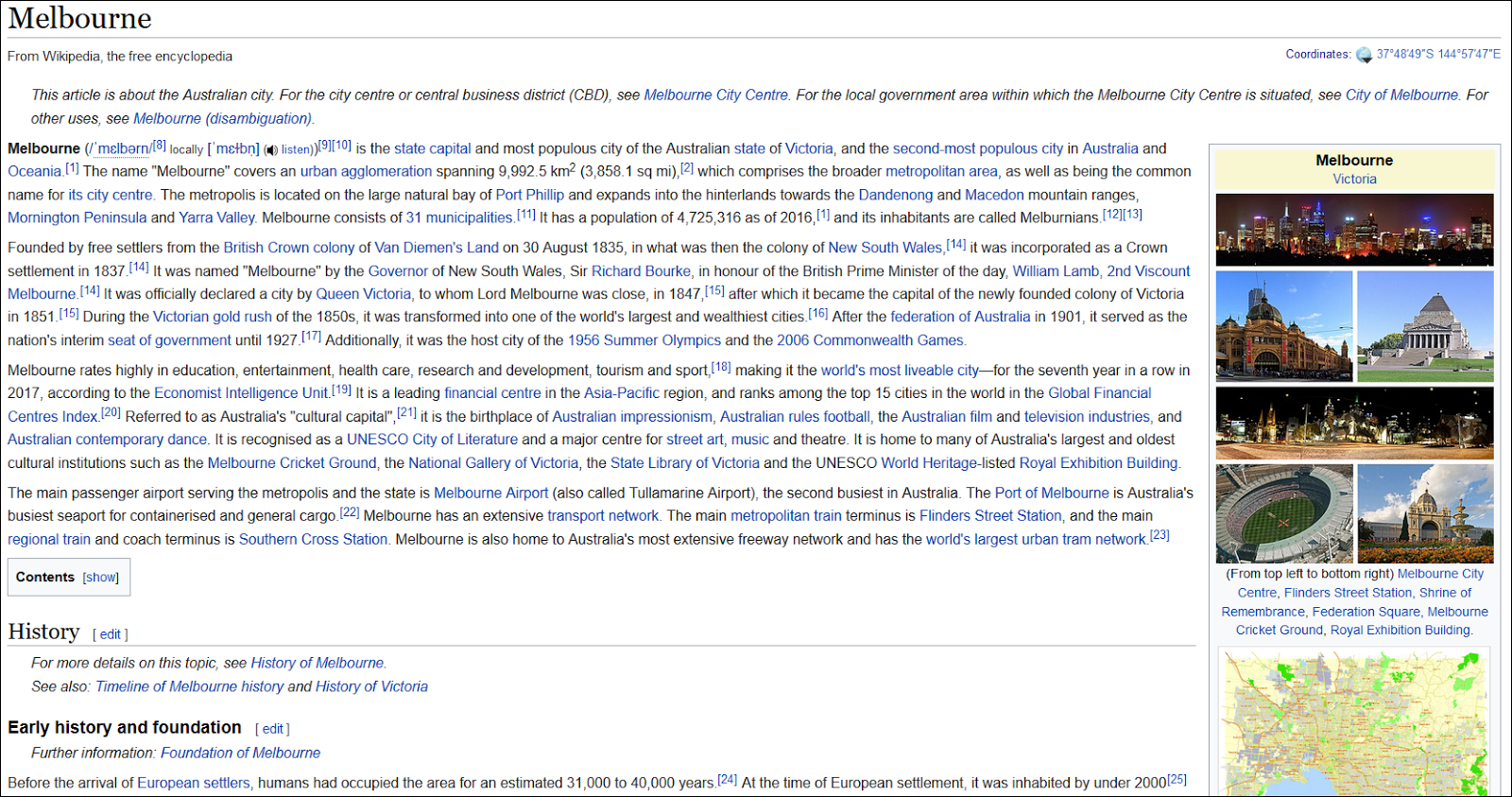Edit the History section
This screenshot has width=1512, height=797.
110,634
